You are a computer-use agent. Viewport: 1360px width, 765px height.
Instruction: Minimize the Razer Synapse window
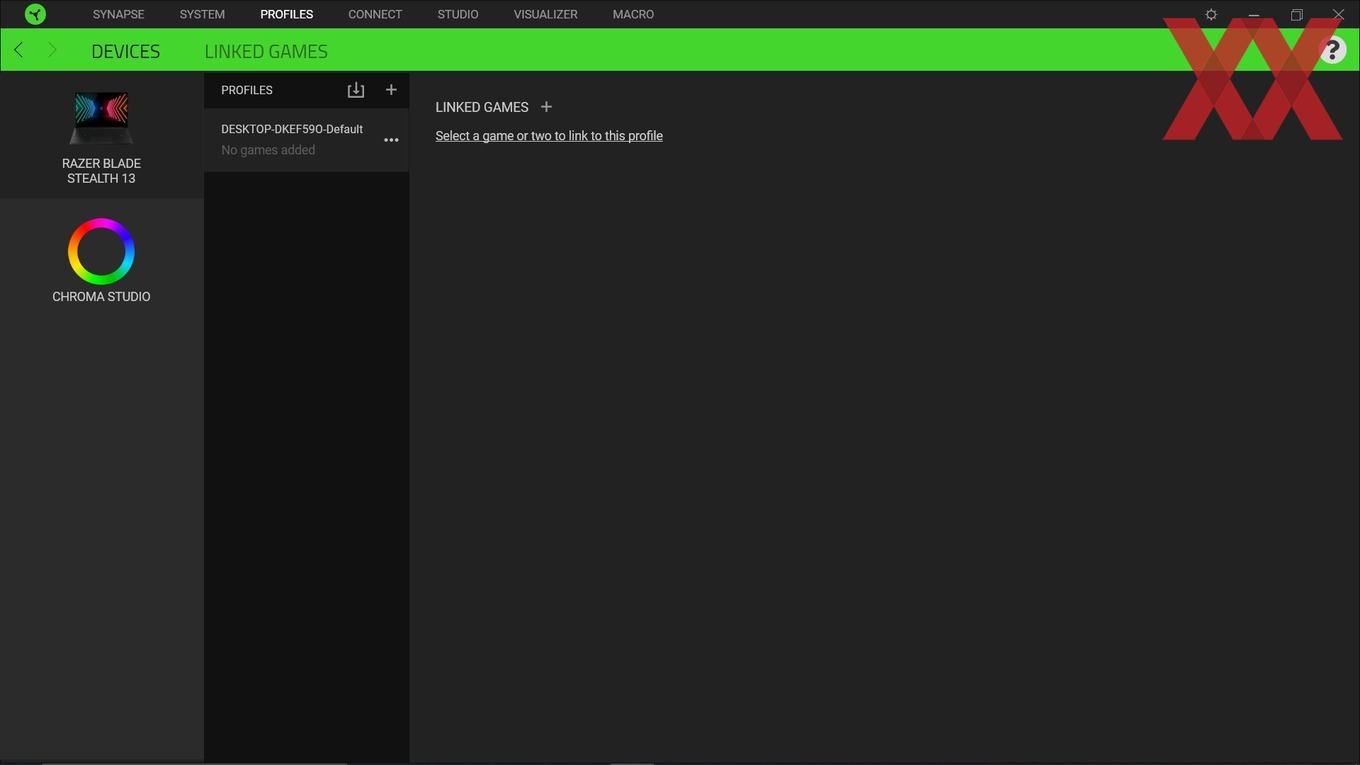pos(1254,15)
